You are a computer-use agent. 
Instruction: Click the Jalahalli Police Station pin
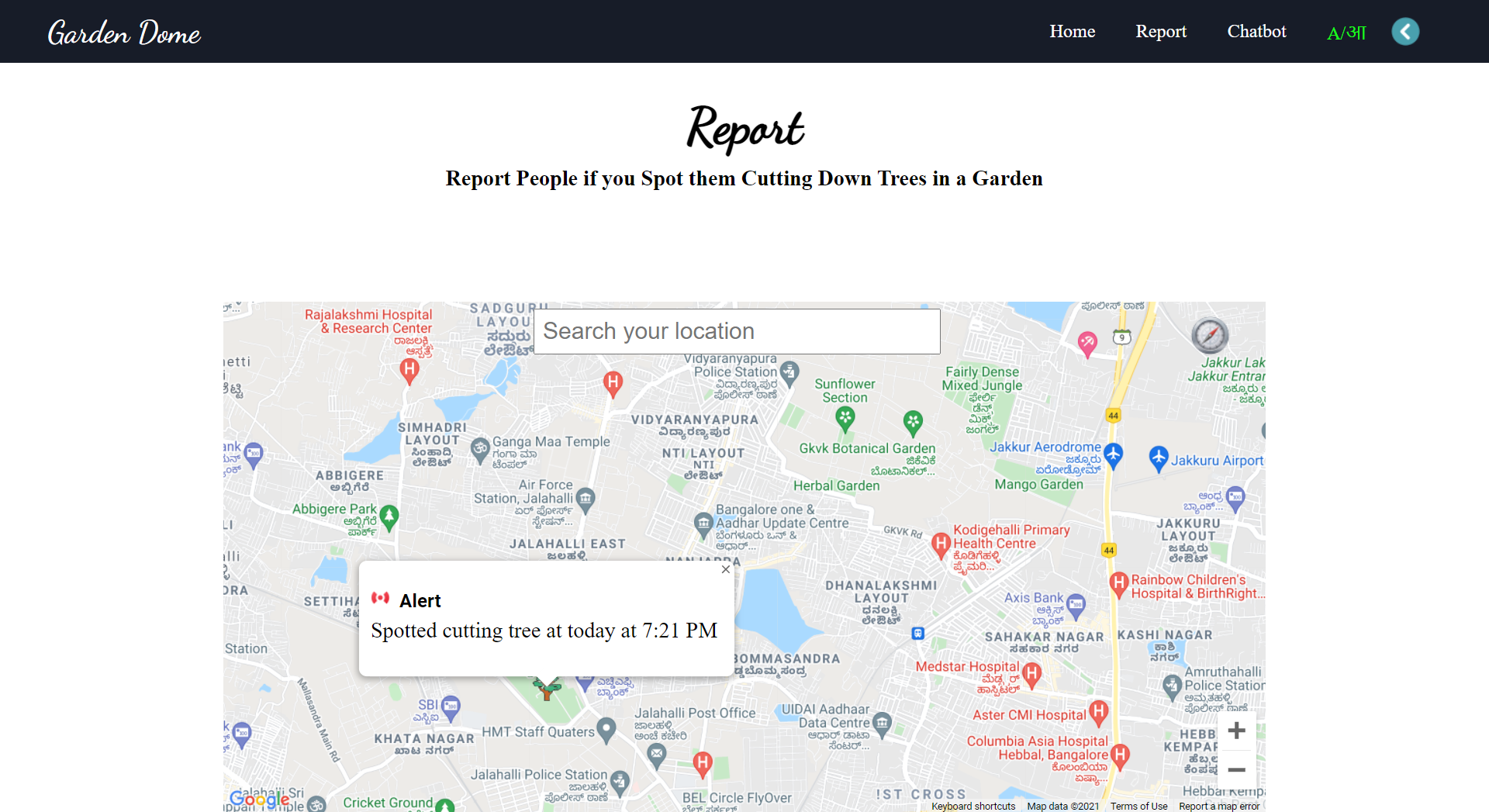[x=619, y=783]
